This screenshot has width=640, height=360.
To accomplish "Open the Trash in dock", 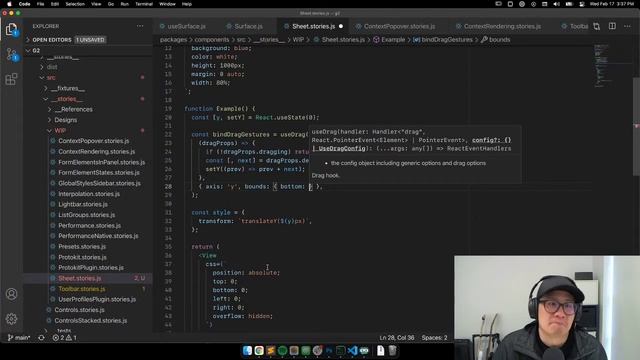I will 392,351.
